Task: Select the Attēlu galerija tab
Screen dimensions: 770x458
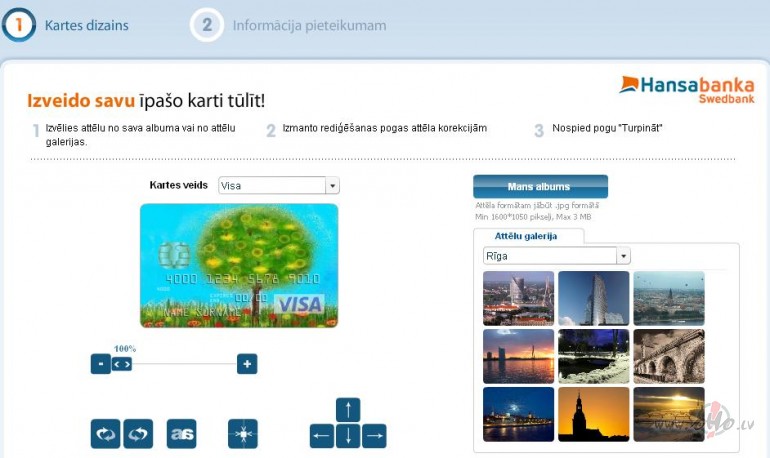Action: click(x=526, y=236)
